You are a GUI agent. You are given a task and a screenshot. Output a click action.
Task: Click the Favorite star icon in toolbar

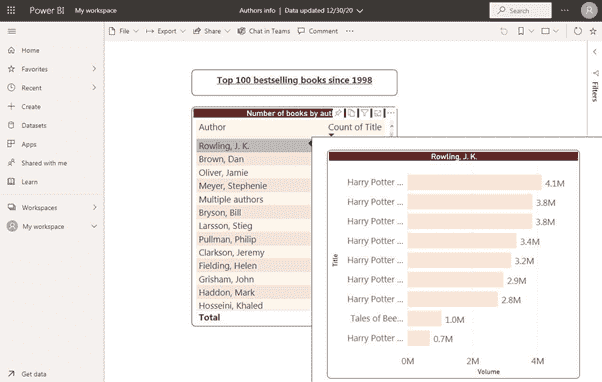[593, 31]
